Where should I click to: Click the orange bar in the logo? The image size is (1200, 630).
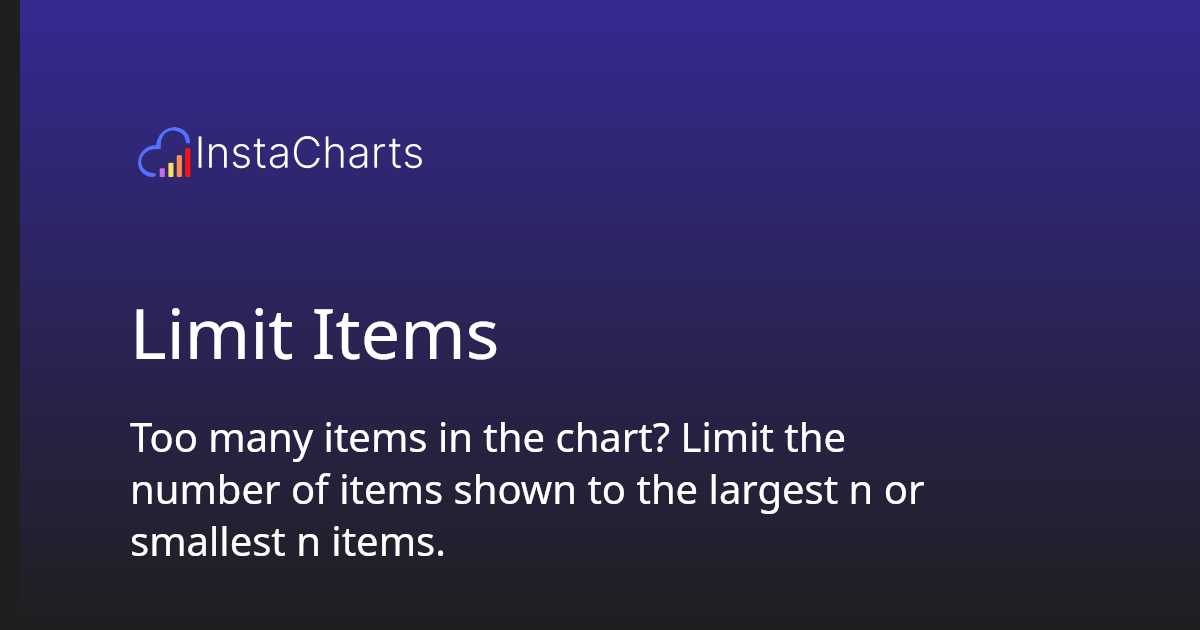[x=179, y=166]
